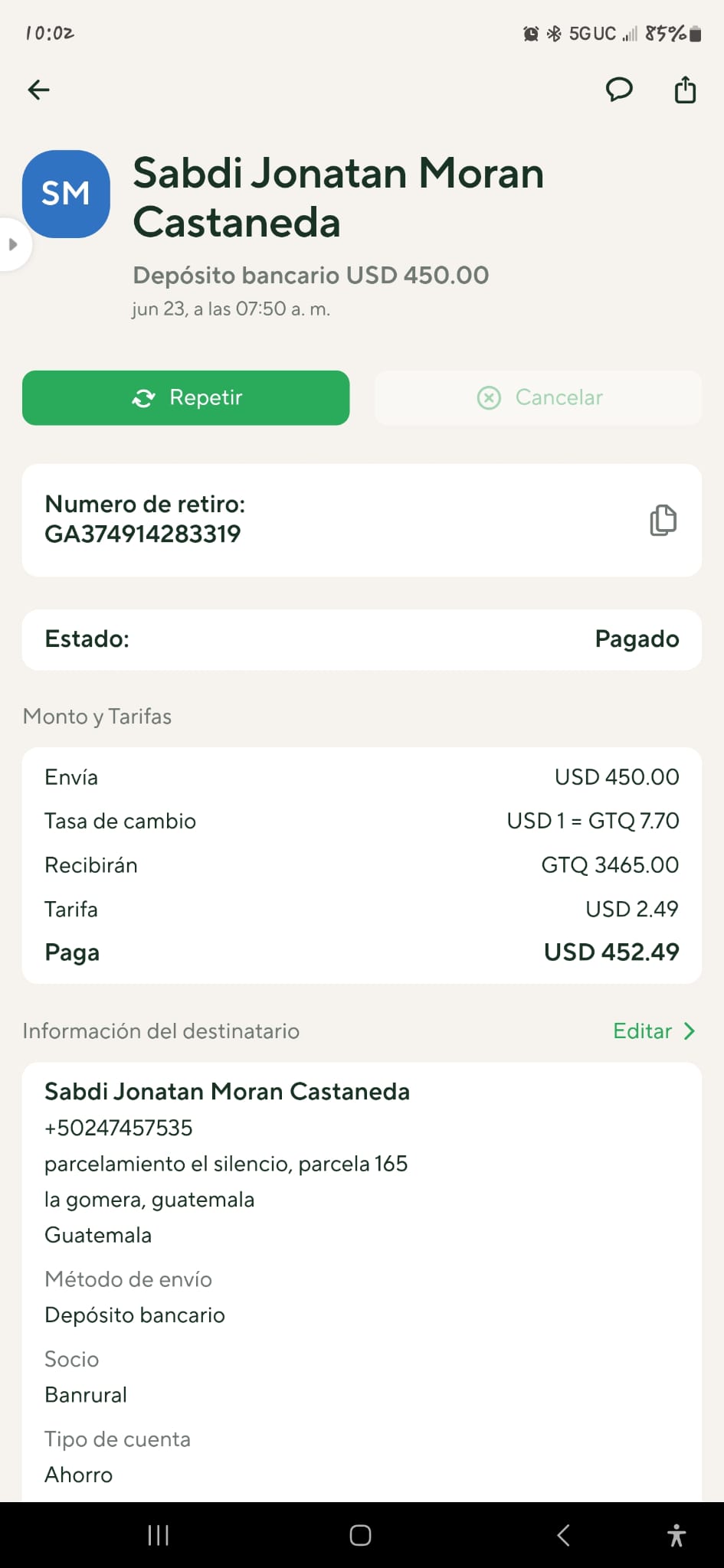Click the Cancelar button
The height and width of the screenshot is (1568, 724).
pyautogui.click(x=538, y=397)
